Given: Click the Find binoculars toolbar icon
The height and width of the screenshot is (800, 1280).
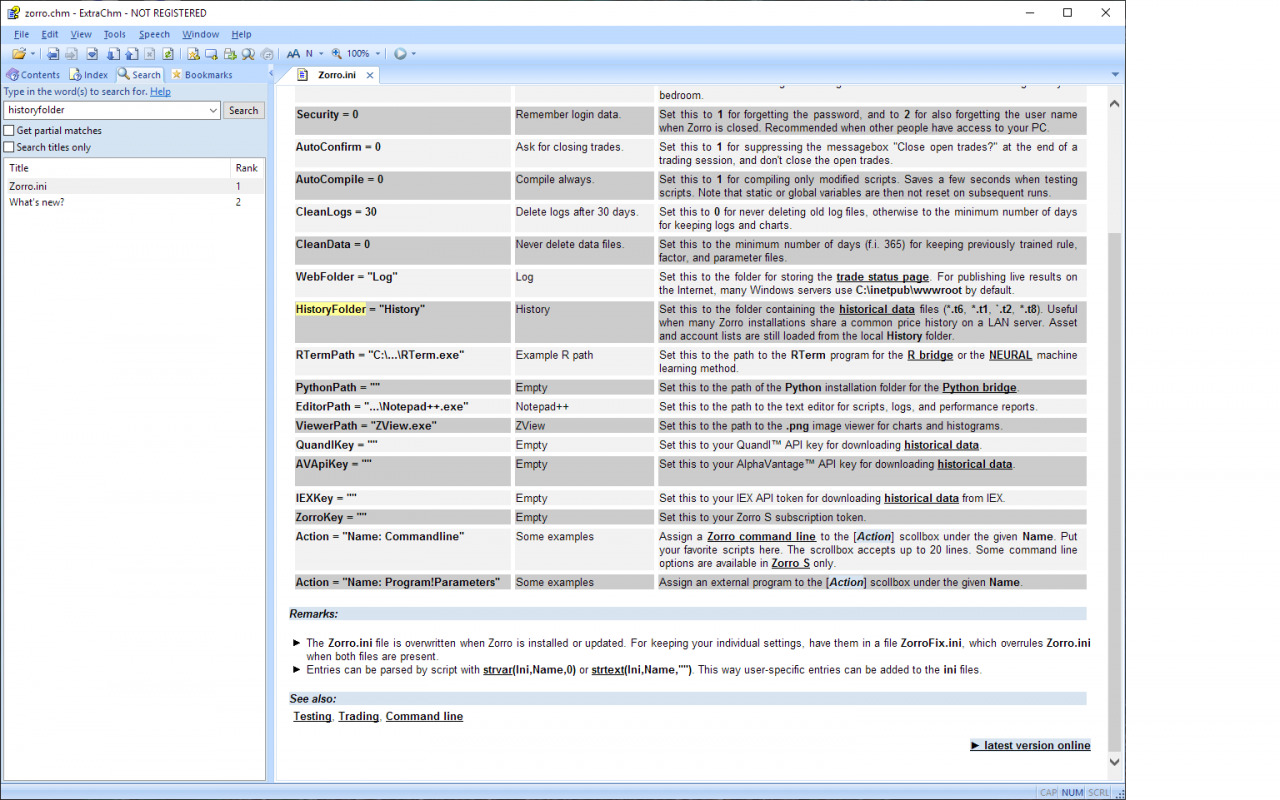Looking at the screenshot, I should 249,54.
